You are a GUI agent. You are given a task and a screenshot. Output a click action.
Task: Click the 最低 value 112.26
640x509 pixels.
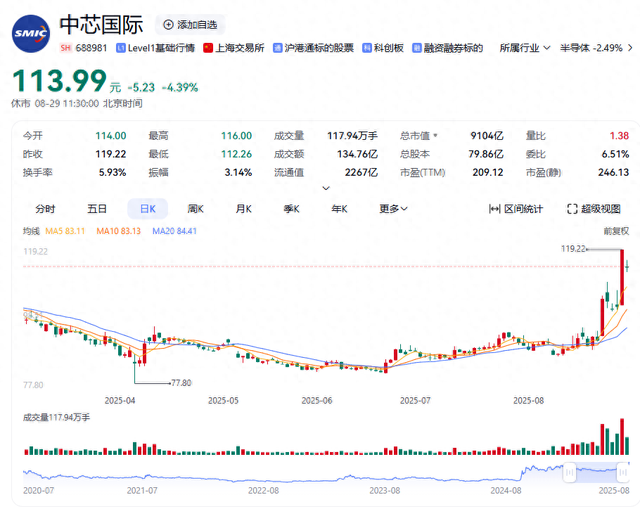236,154
